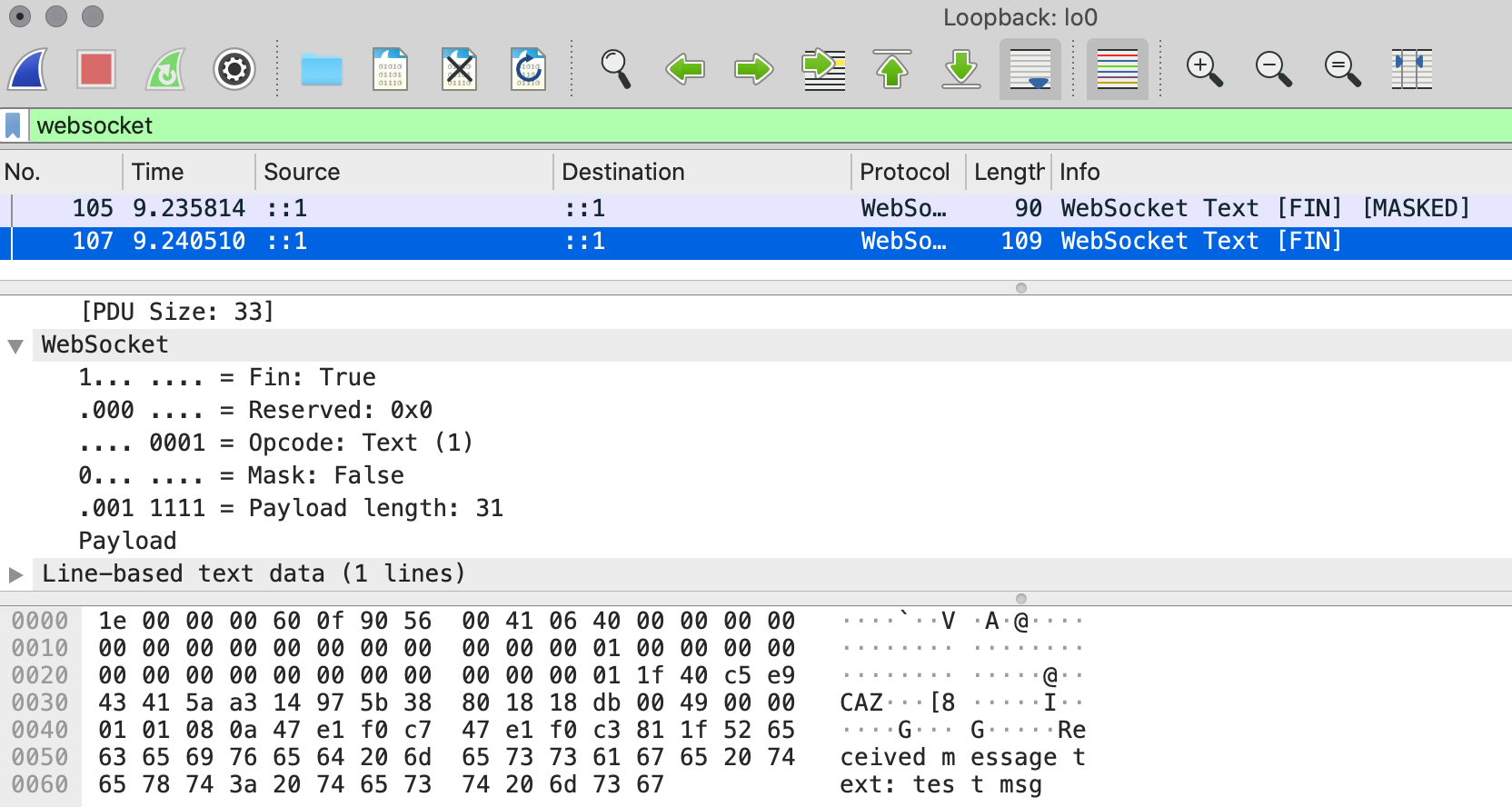Save the capture file
The width and height of the screenshot is (1512, 807).
[x=391, y=69]
